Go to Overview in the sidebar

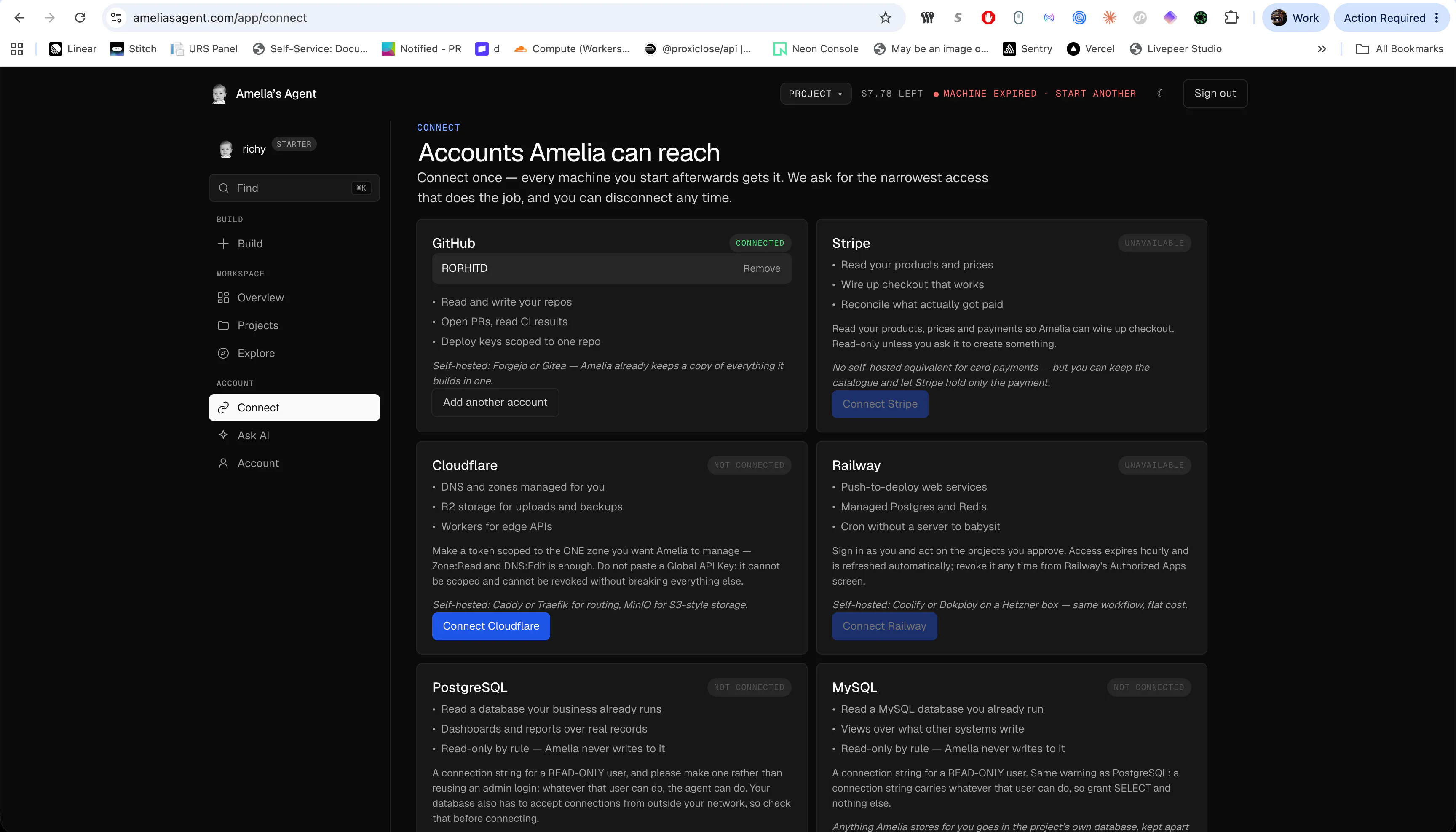coord(294,298)
